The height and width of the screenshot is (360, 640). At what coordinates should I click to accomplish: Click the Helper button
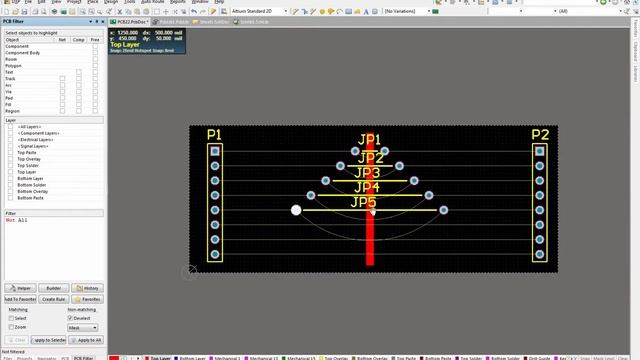coord(20,288)
